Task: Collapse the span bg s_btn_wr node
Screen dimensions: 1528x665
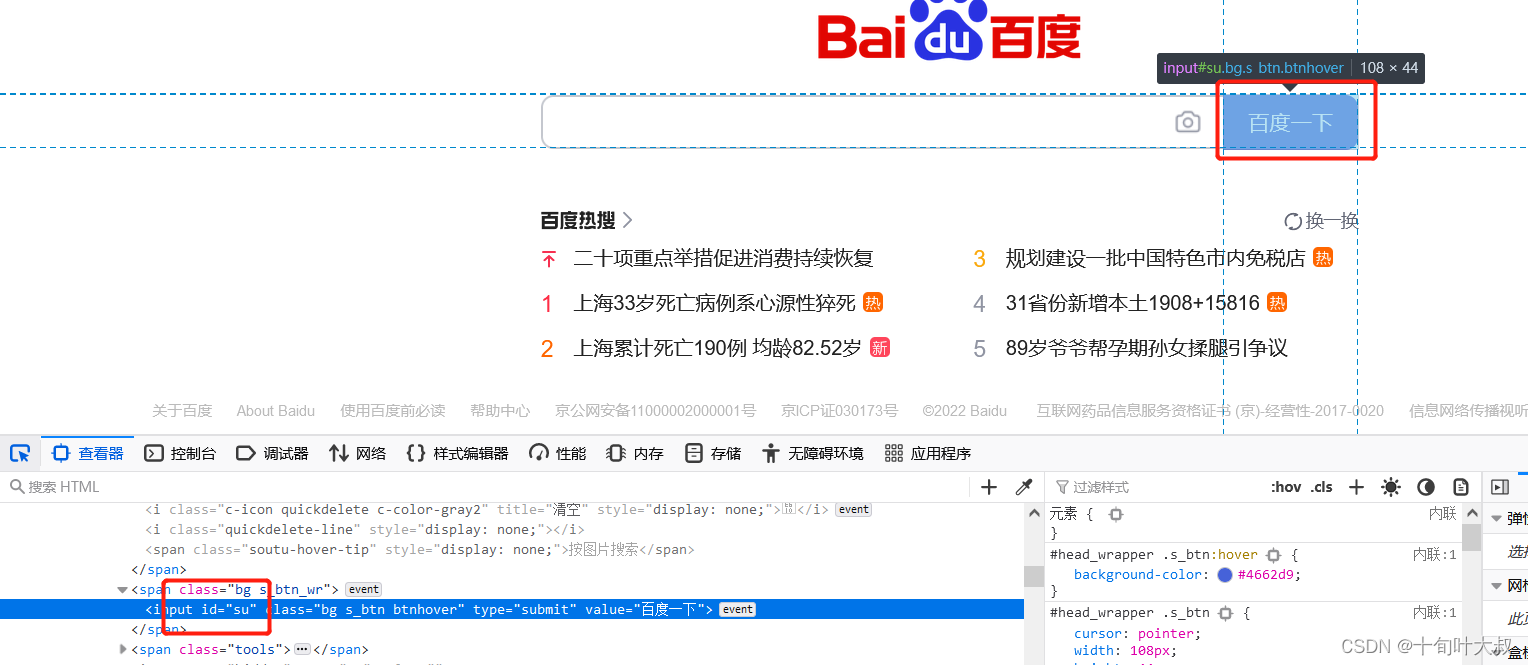Action: [x=123, y=590]
